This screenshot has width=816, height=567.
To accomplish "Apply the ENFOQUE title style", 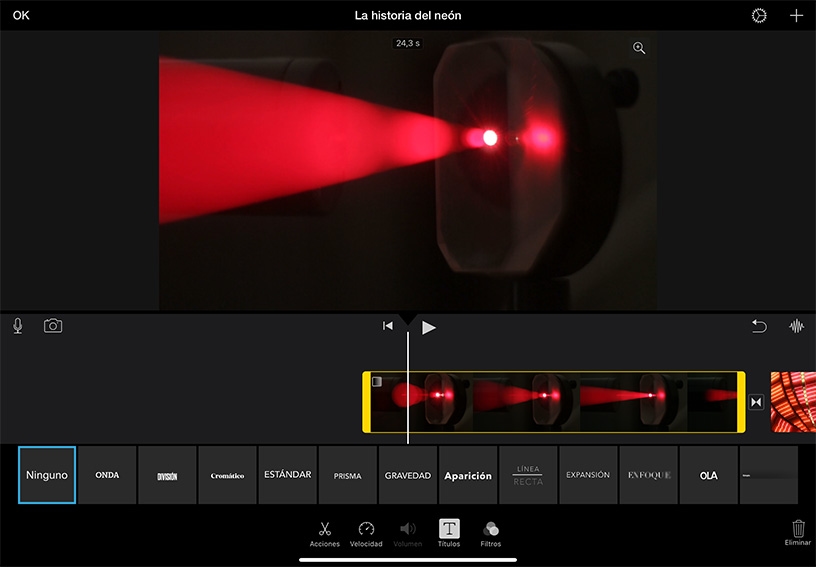I will point(648,475).
